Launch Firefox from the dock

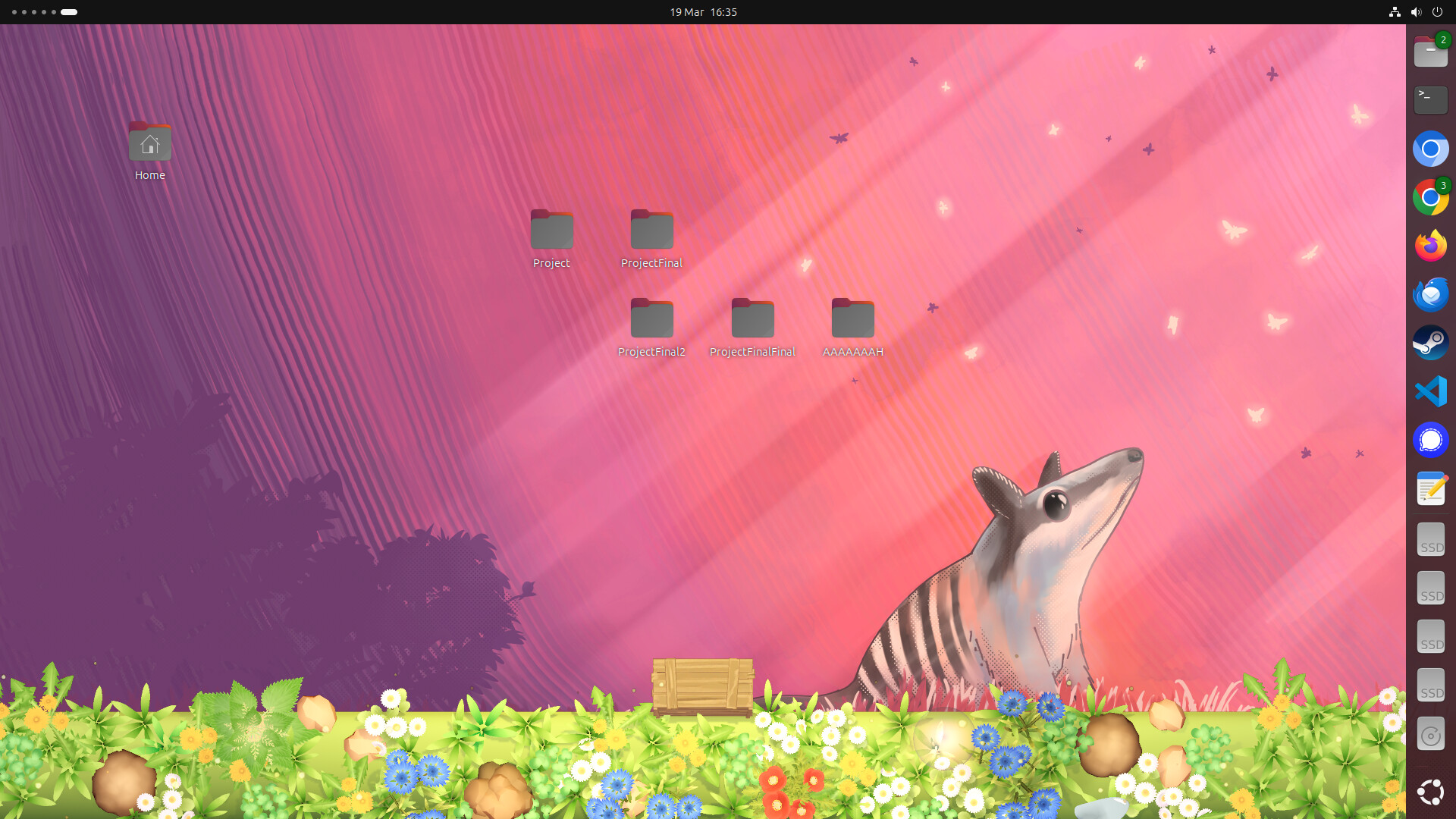(1430, 246)
